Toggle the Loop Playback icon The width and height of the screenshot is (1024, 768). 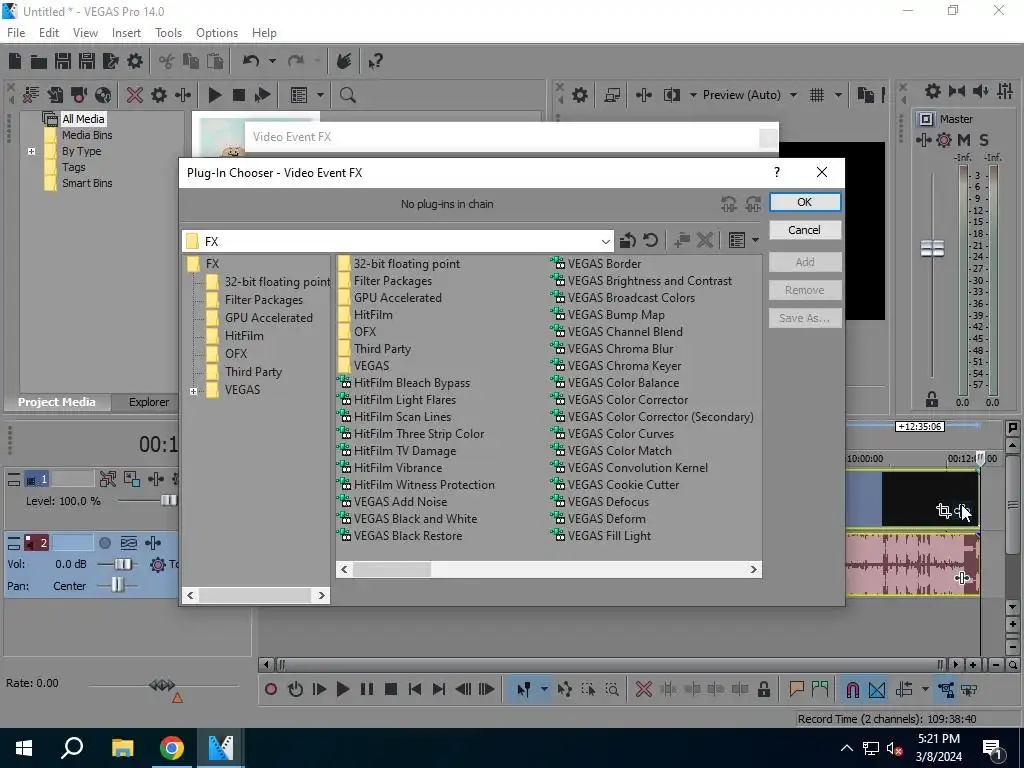click(x=295, y=689)
